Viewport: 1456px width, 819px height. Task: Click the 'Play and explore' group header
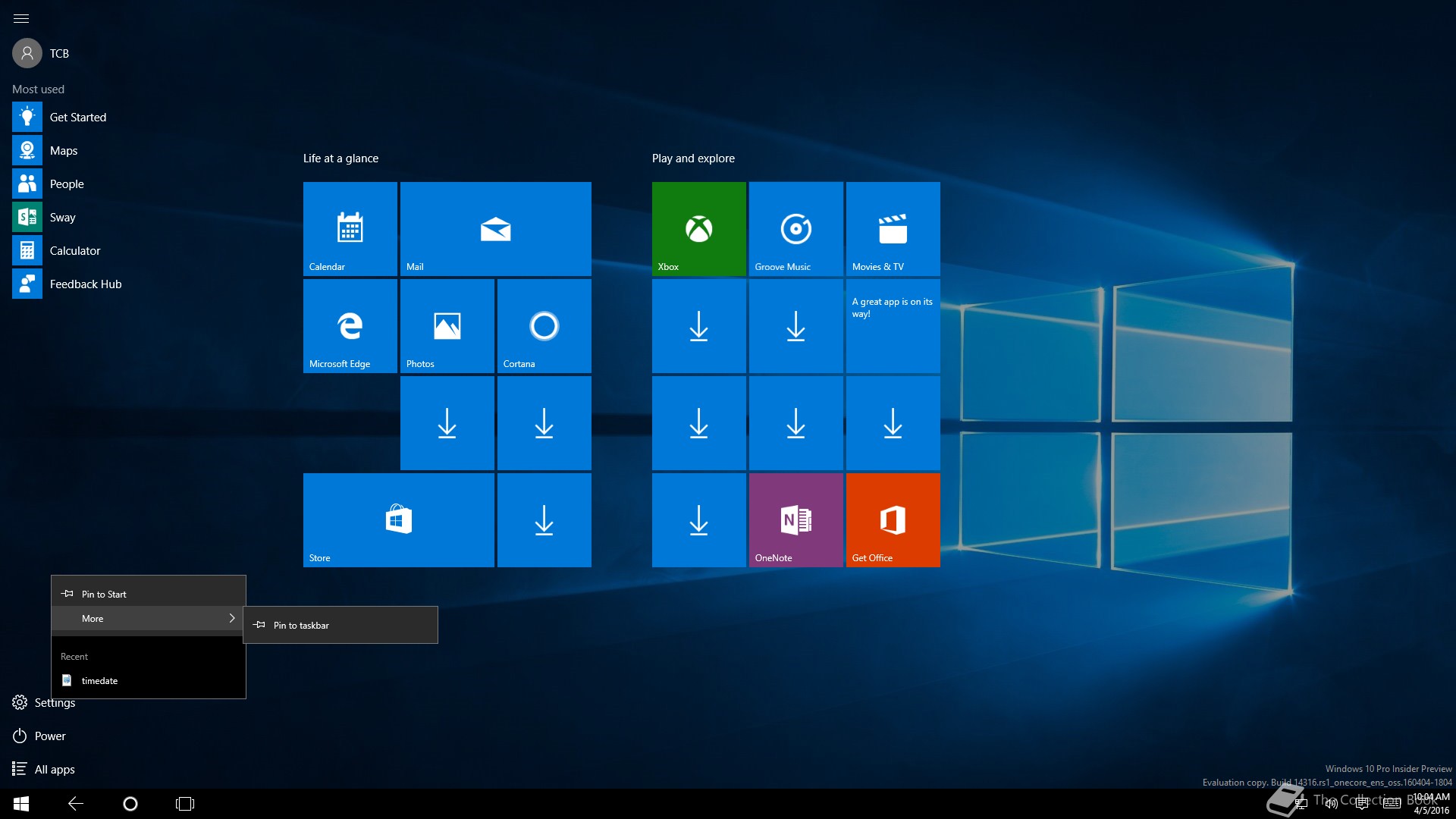click(693, 158)
